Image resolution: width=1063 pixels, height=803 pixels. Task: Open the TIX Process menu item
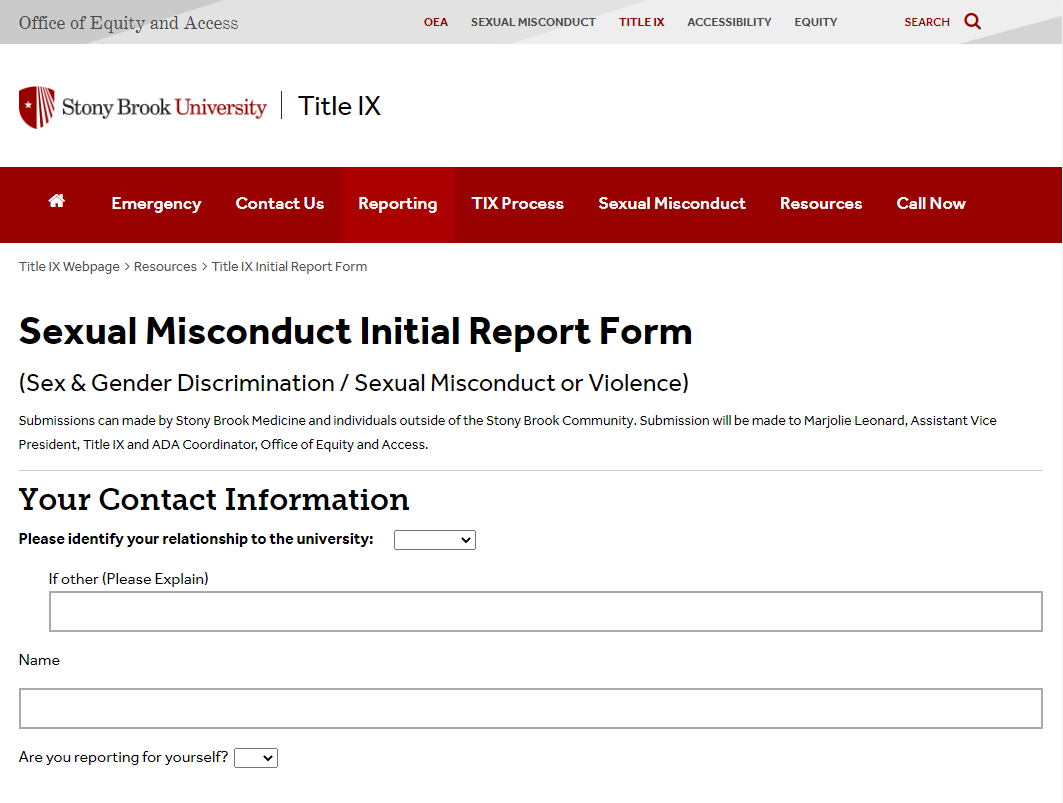517,203
